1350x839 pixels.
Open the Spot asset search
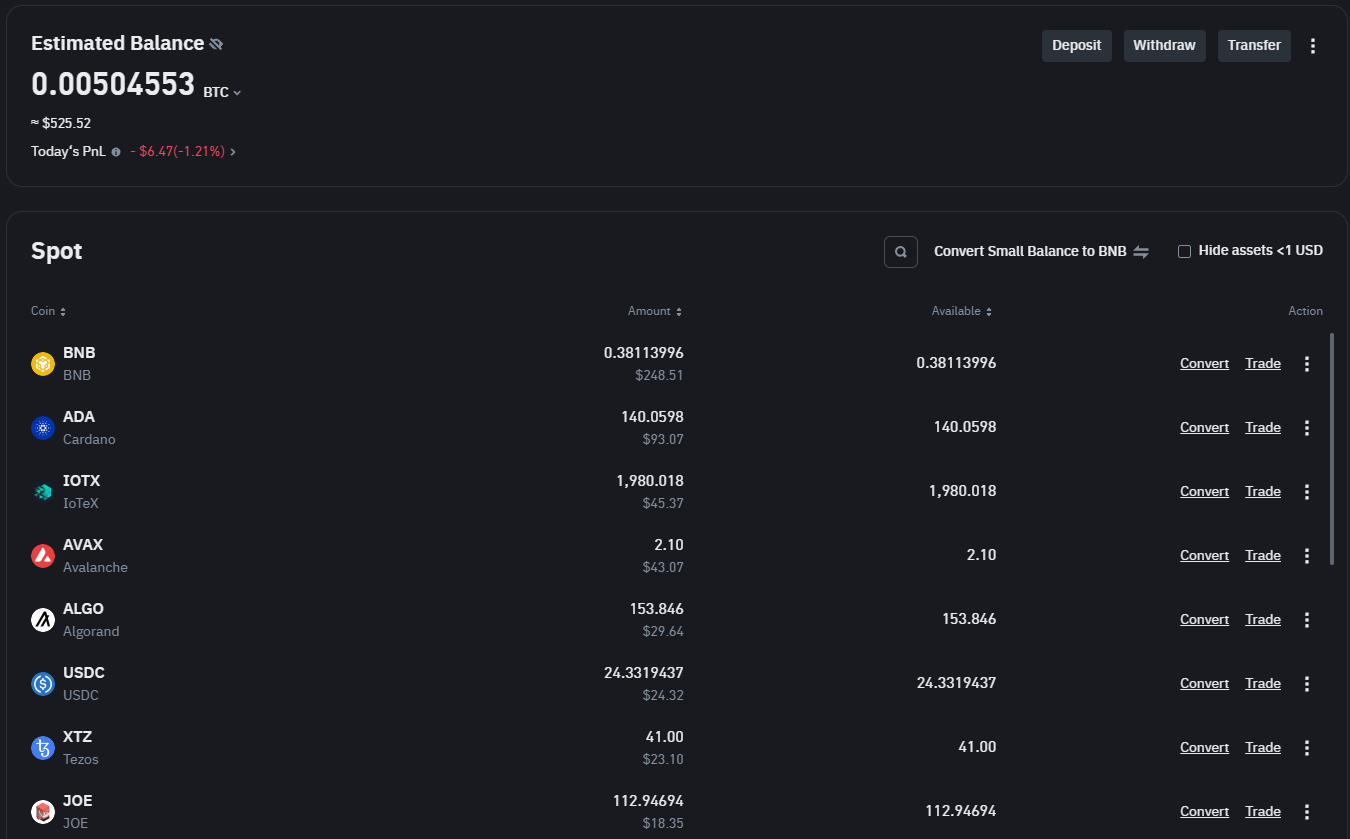pos(901,252)
